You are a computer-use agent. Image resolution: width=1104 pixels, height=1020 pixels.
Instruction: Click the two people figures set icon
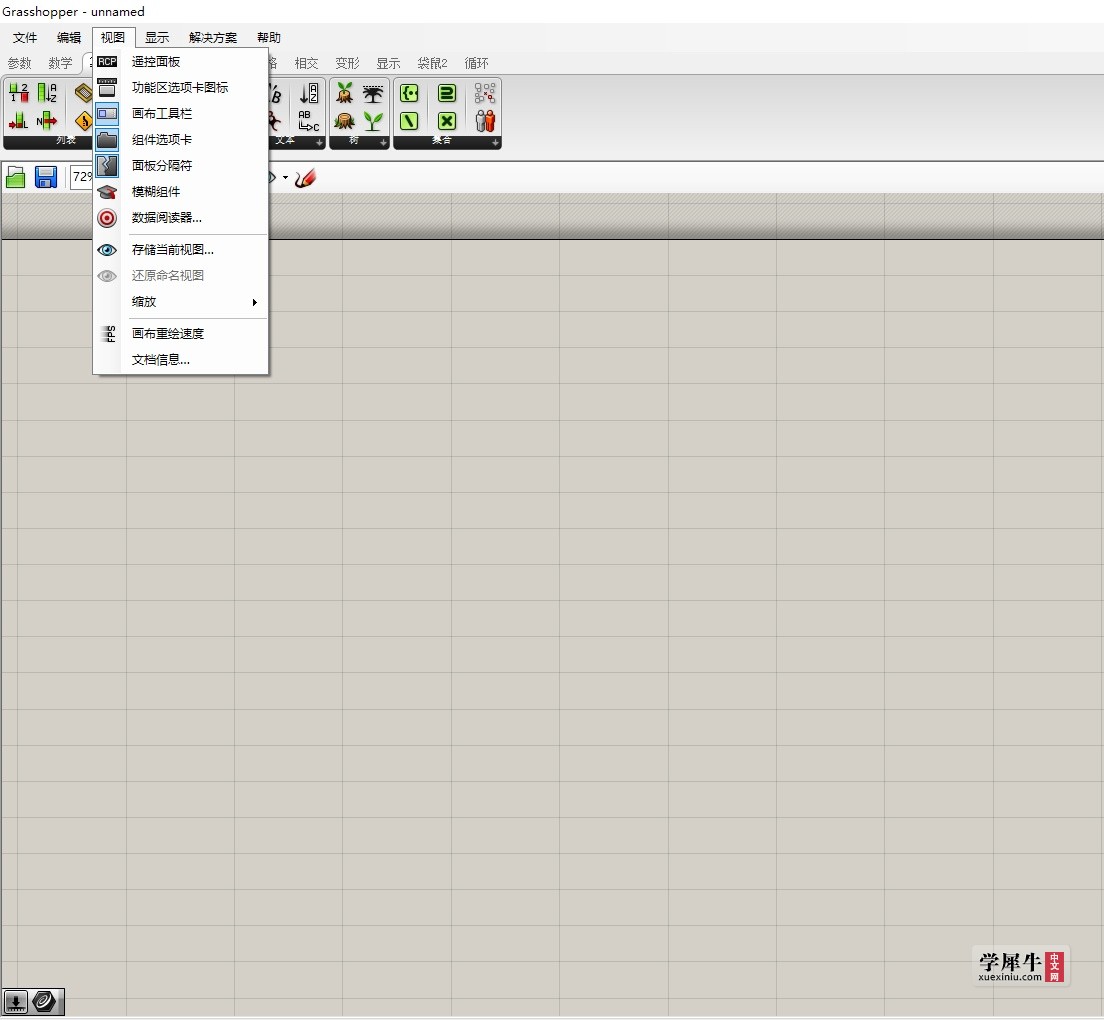click(x=484, y=121)
